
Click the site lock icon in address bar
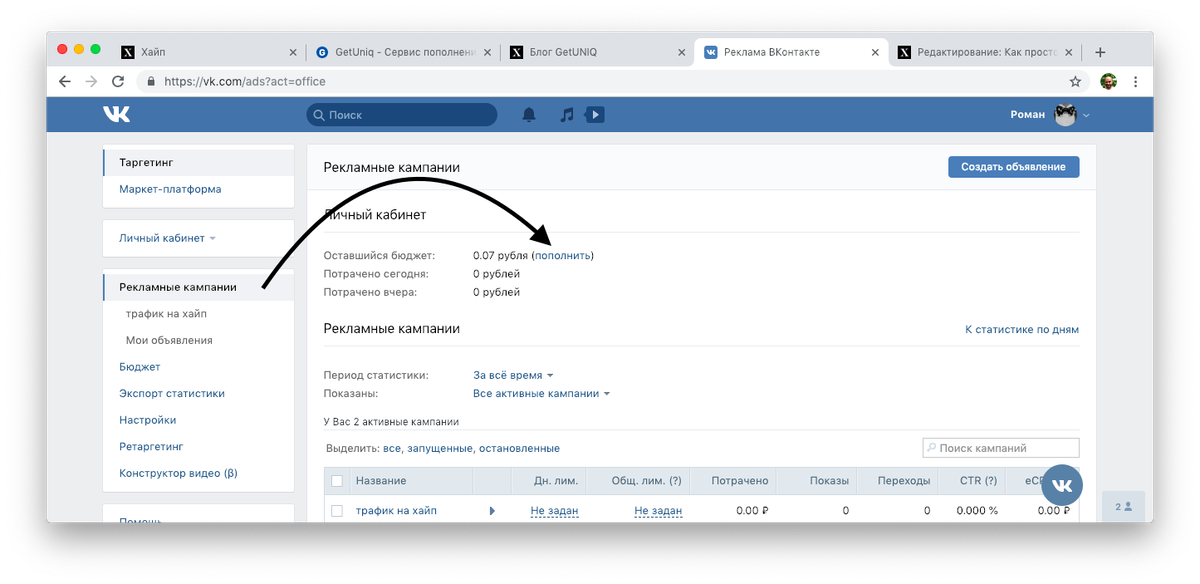(152, 82)
